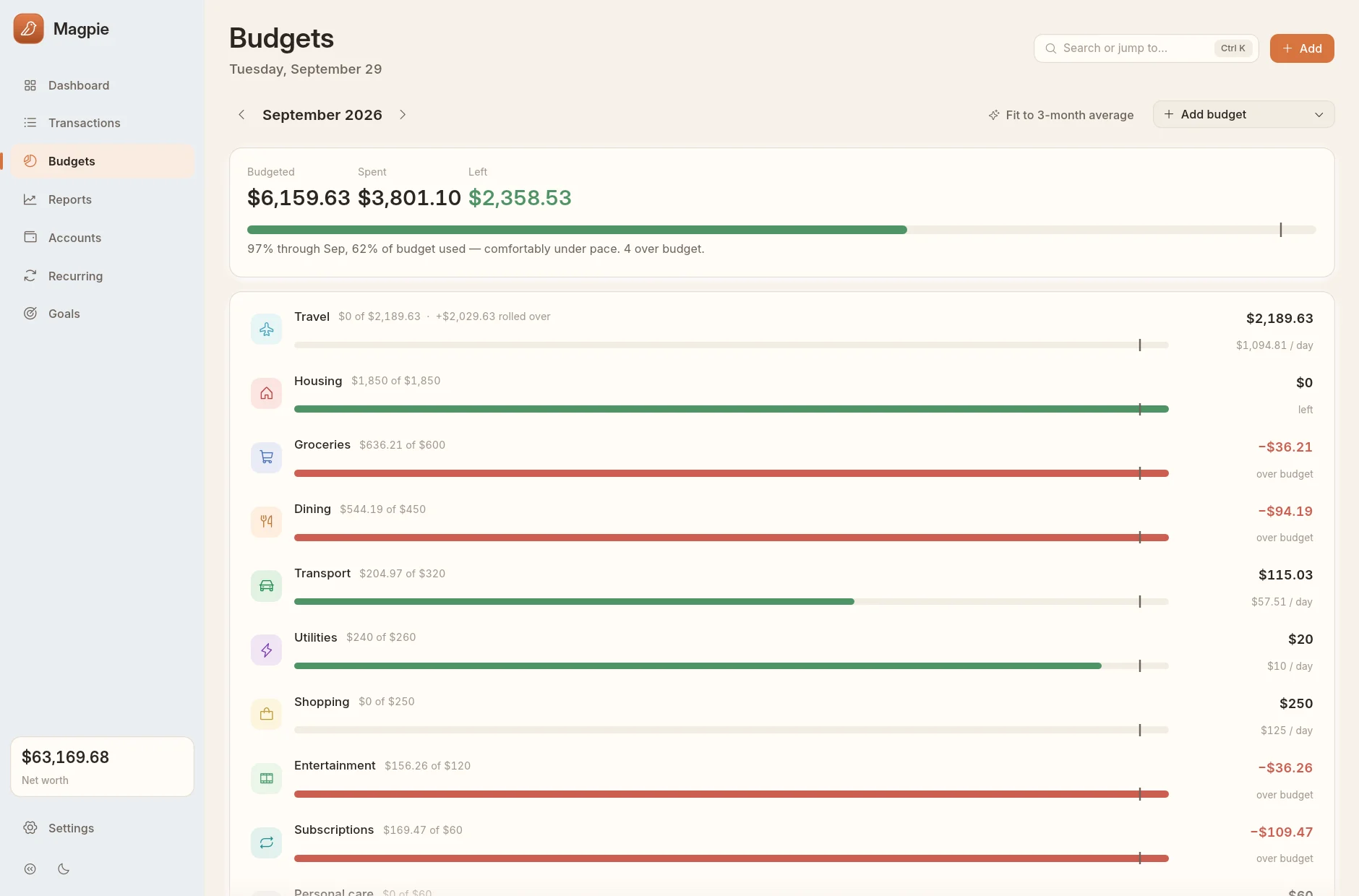Expand the Add budget dropdown
The image size is (1359, 896).
point(1243,114)
